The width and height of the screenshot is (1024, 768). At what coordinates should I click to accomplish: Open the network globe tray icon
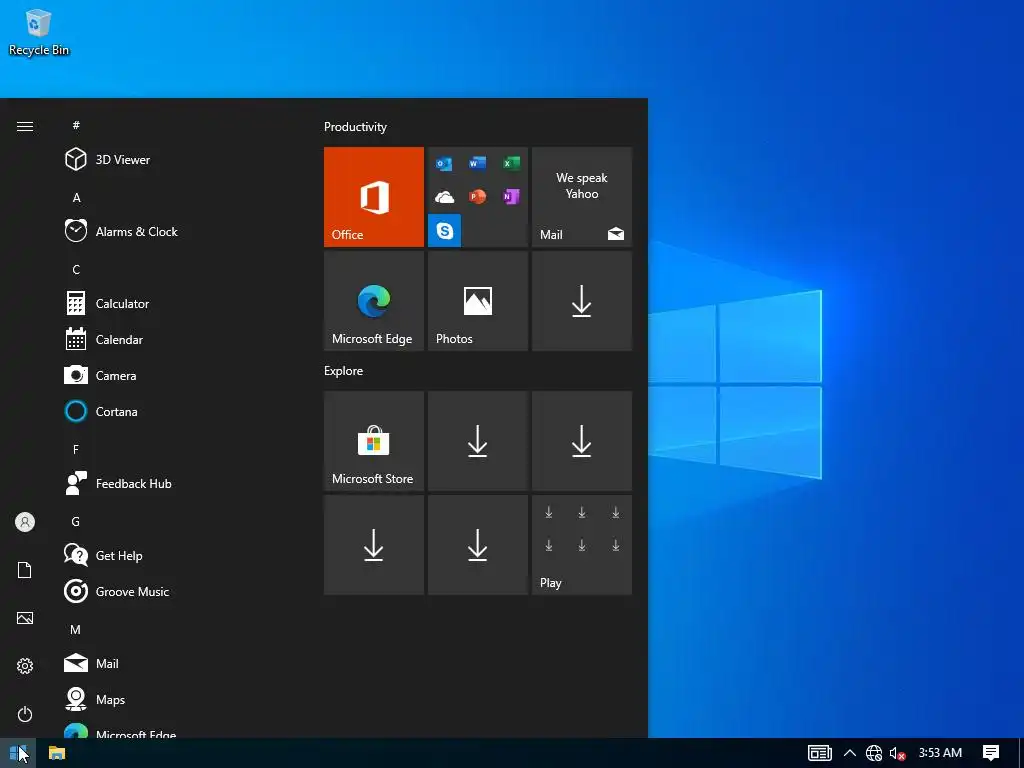[x=874, y=754]
